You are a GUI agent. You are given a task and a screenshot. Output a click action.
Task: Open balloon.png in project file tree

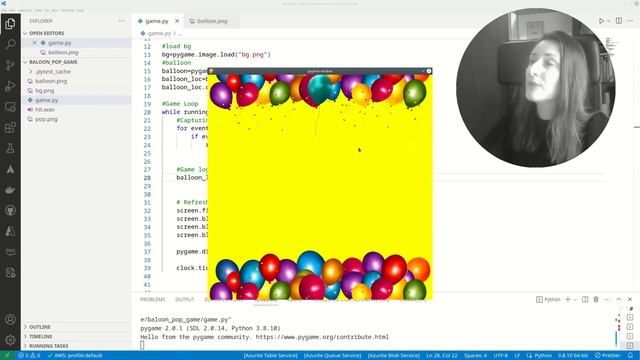pyautogui.click(x=51, y=81)
